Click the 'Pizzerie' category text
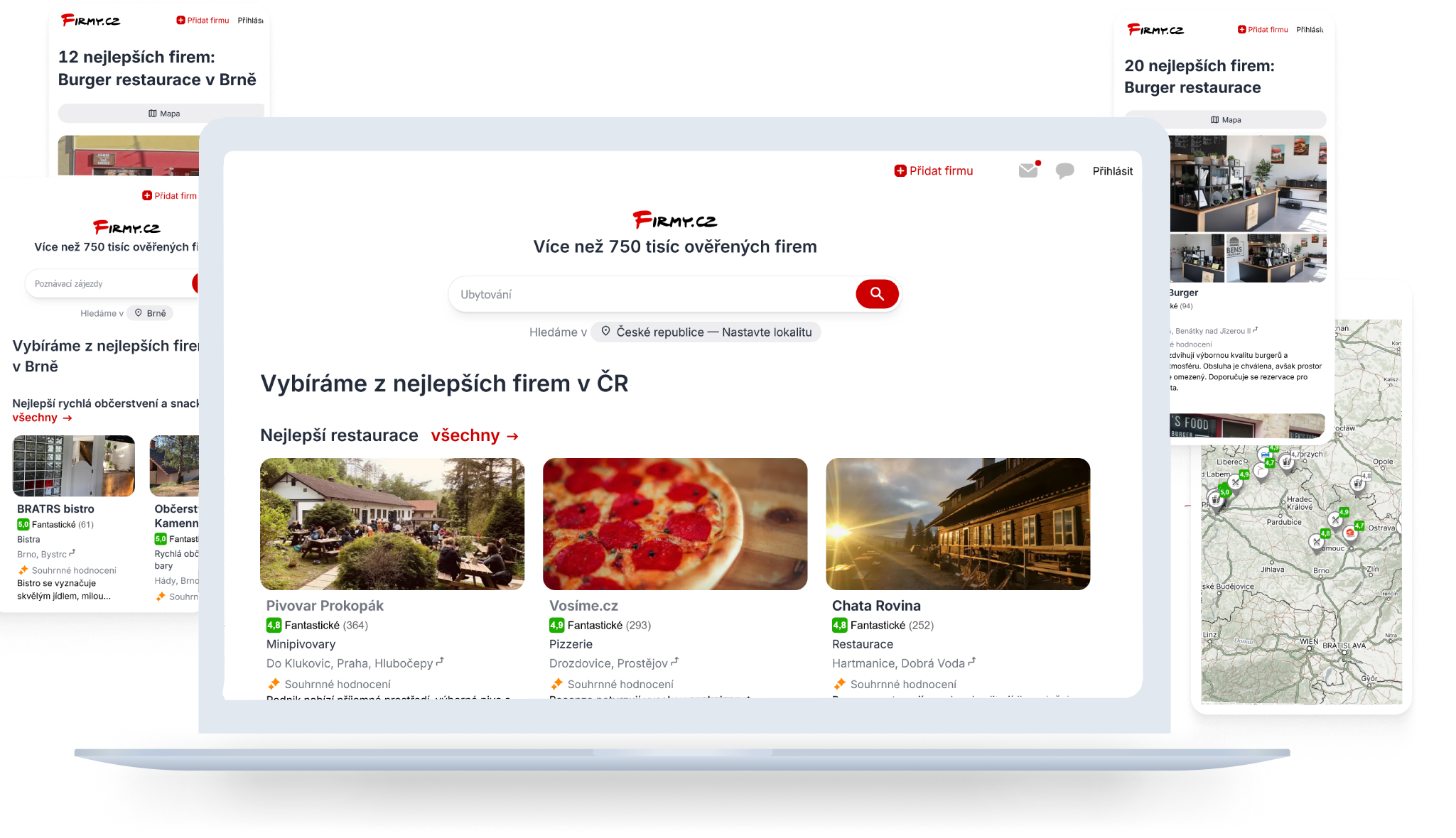This screenshot has width=1456, height=838. (571, 644)
